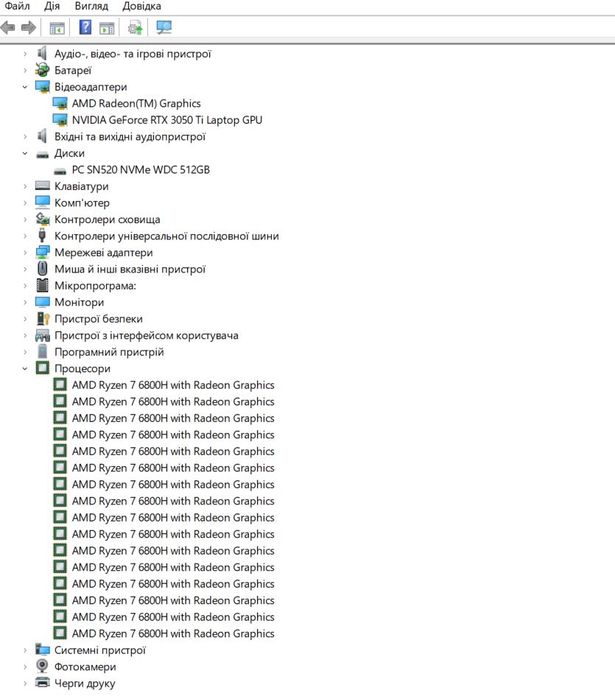Expand the Програмний пристрій node
This screenshot has width=615, height=699.
(x=25, y=352)
